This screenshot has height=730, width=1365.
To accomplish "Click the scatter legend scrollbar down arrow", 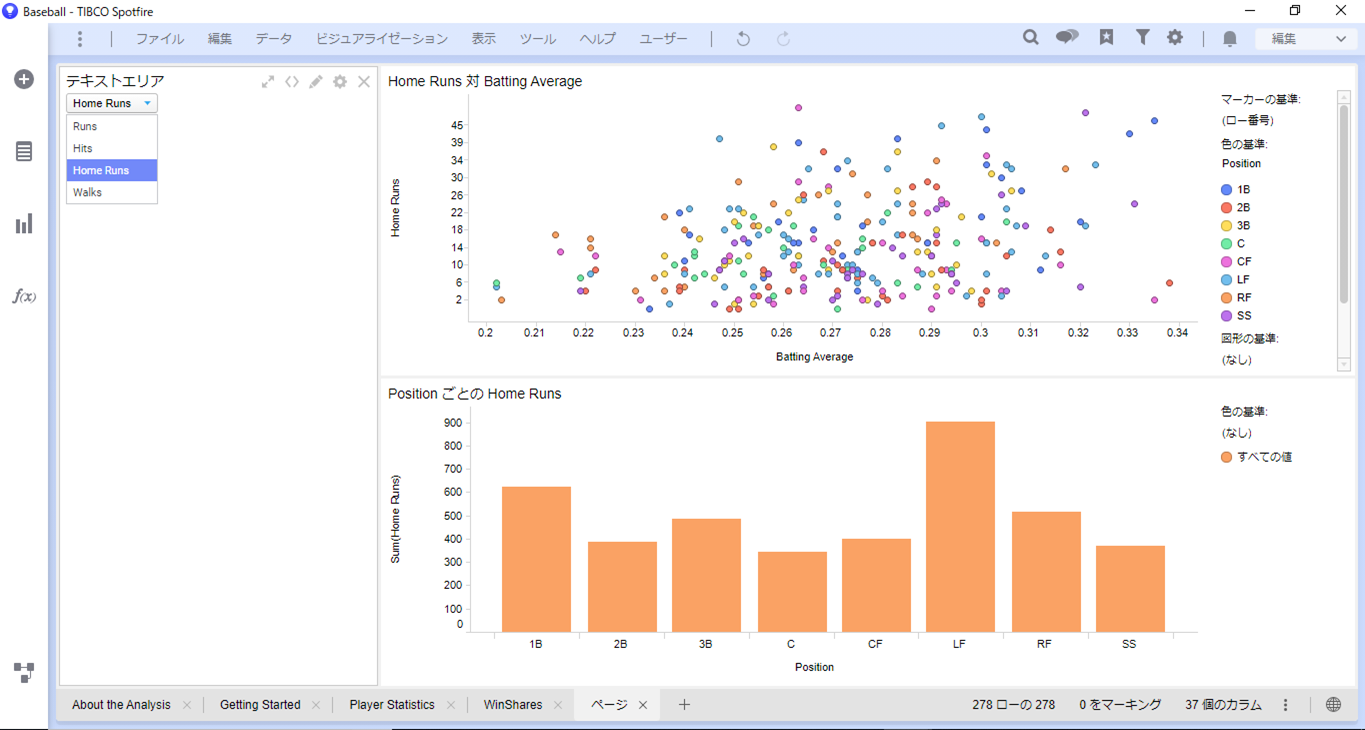I will tap(1344, 365).
